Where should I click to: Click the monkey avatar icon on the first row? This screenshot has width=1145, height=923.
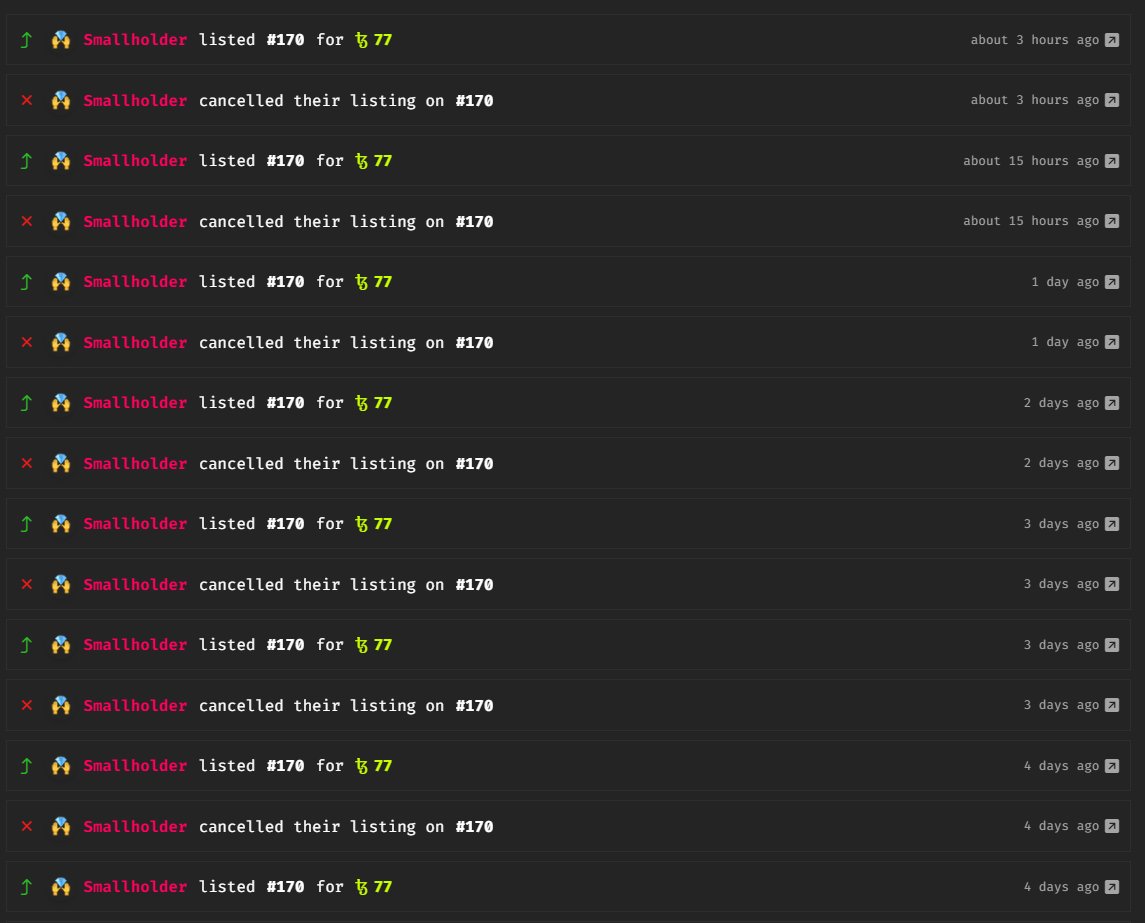coord(61,40)
